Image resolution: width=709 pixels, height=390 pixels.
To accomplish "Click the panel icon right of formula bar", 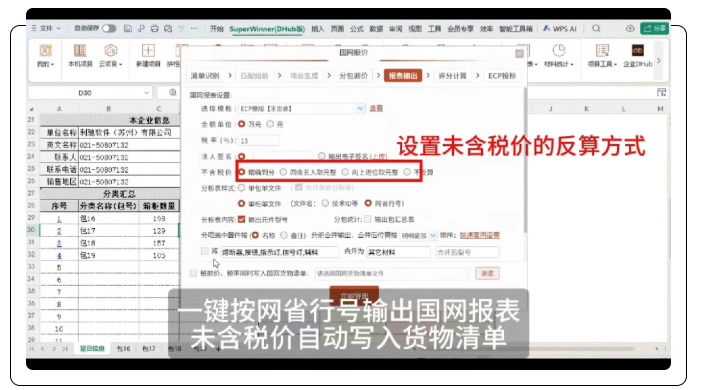I will tap(662, 93).
